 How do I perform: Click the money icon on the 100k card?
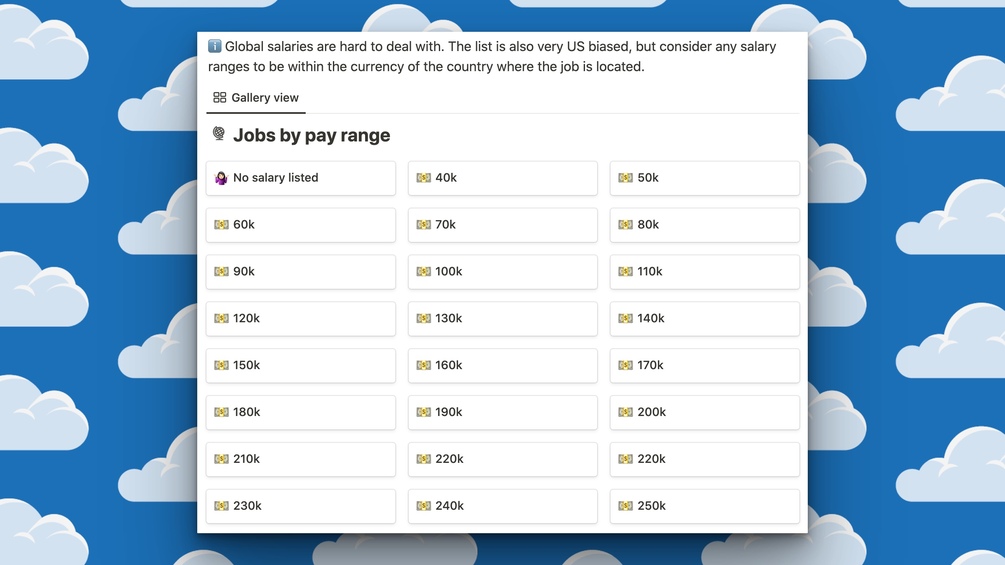coord(423,272)
